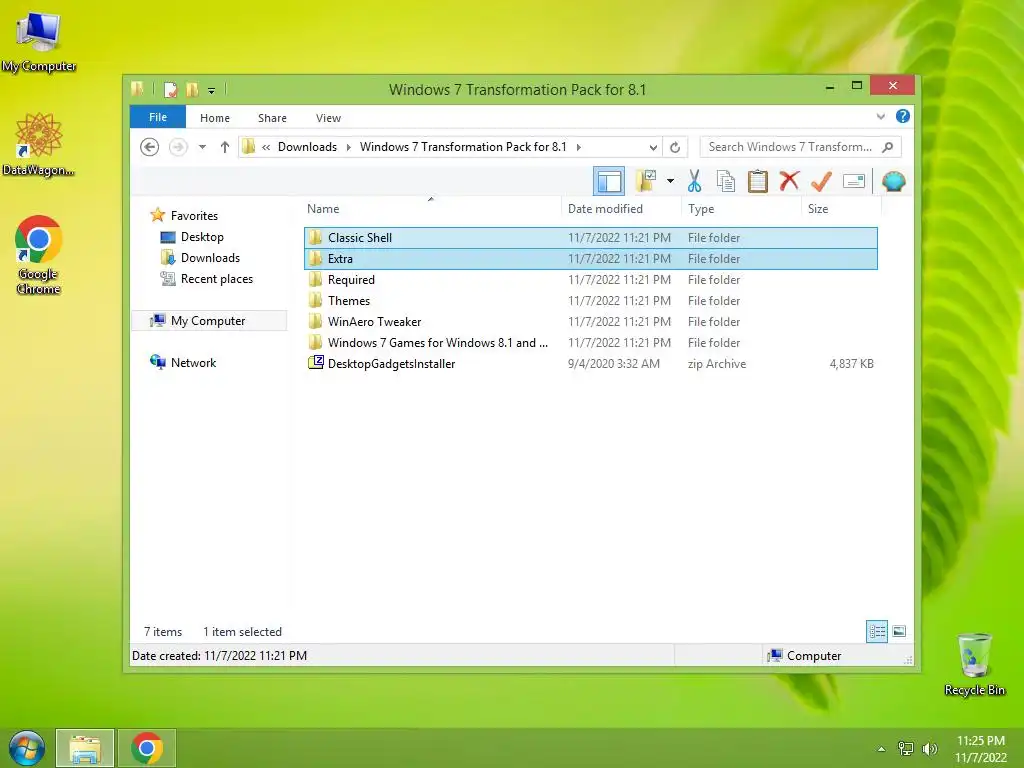
Task: Switch to the View ribbon tab
Action: [x=328, y=118]
